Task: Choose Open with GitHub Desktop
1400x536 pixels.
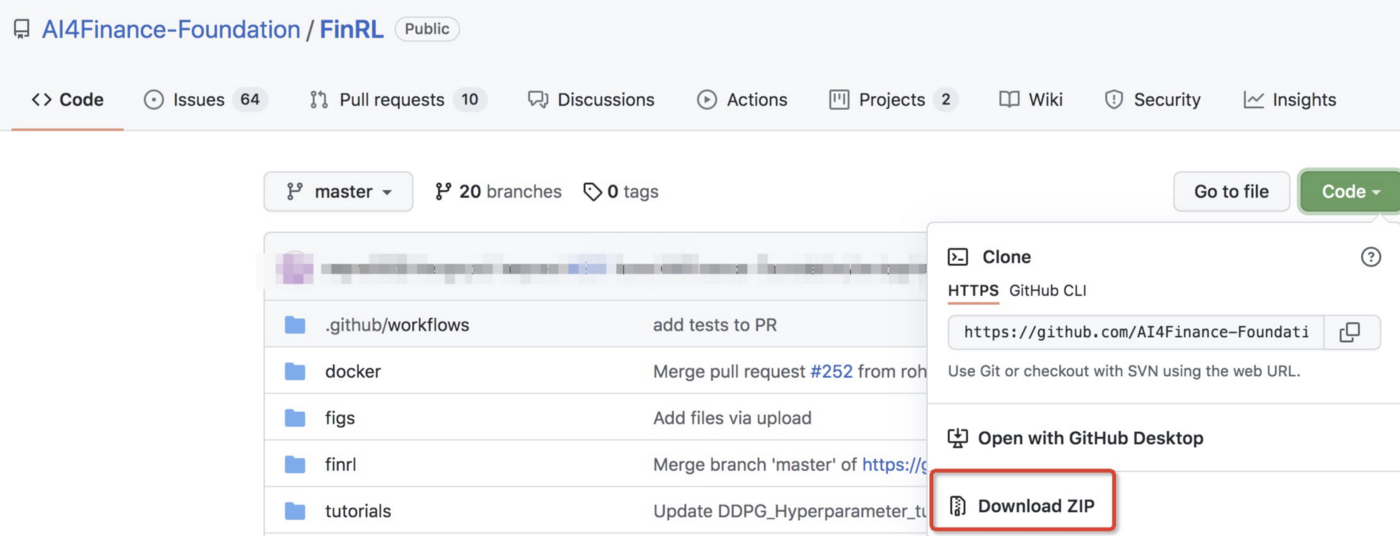Action: 1090,438
